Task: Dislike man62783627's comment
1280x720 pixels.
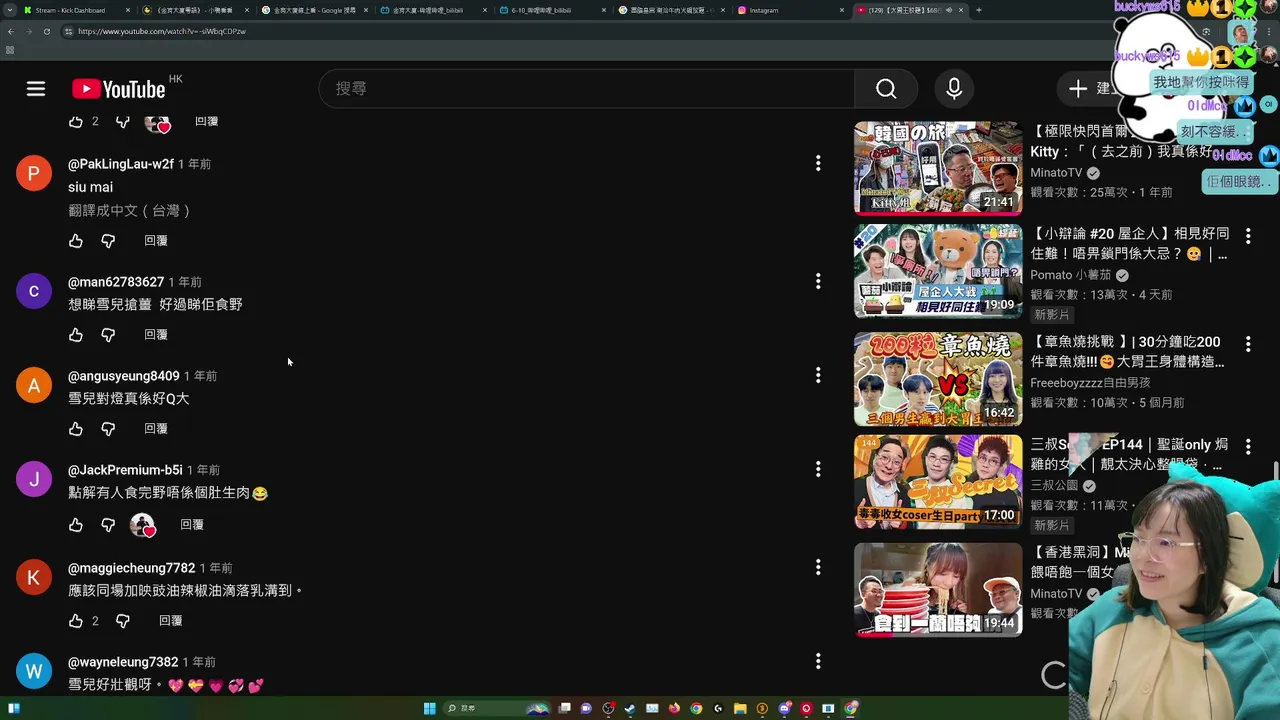Action: 108,335
